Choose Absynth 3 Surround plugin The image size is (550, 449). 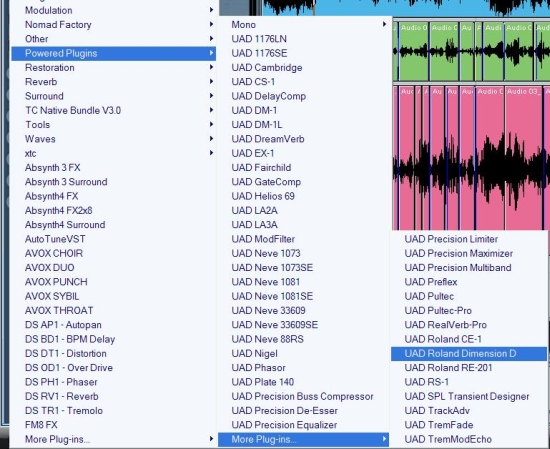tap(113, 182)
